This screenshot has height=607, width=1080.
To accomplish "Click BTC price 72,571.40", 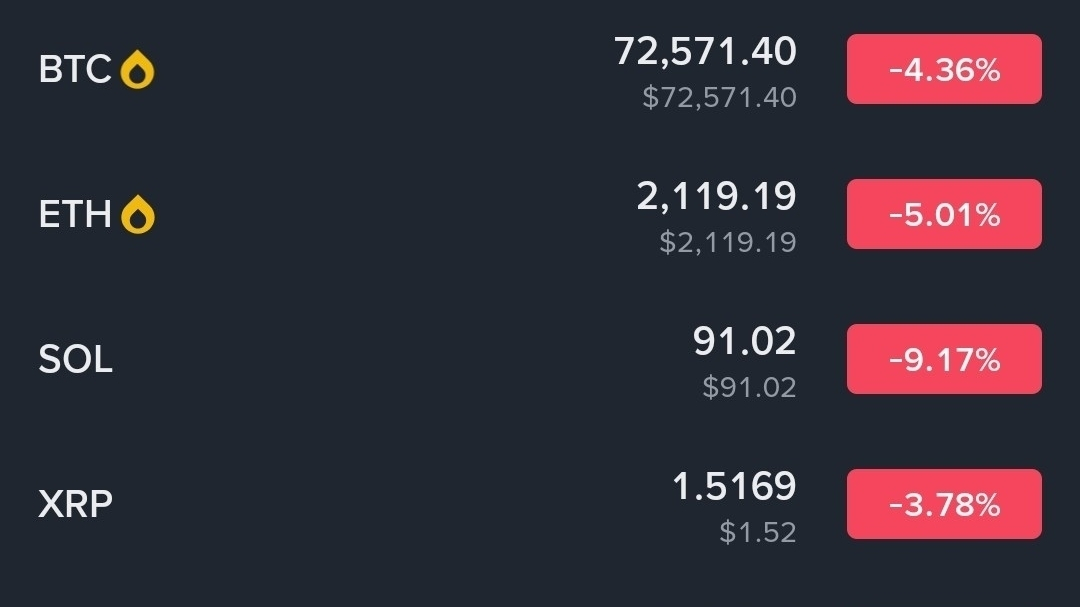I will pos(705,51).
